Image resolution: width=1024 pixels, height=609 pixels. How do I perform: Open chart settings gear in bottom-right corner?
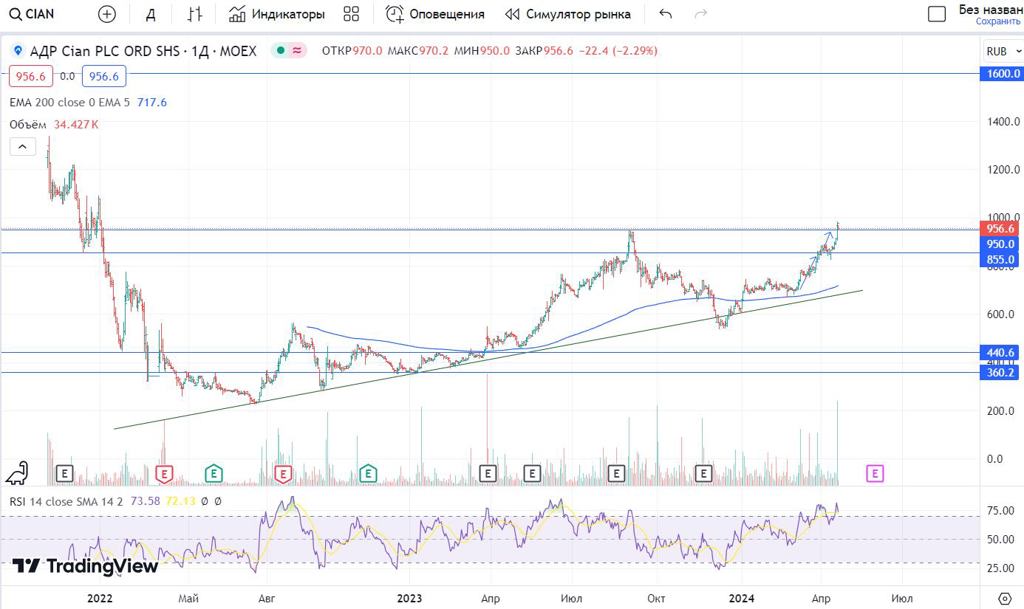click(x=1005, y=599)
